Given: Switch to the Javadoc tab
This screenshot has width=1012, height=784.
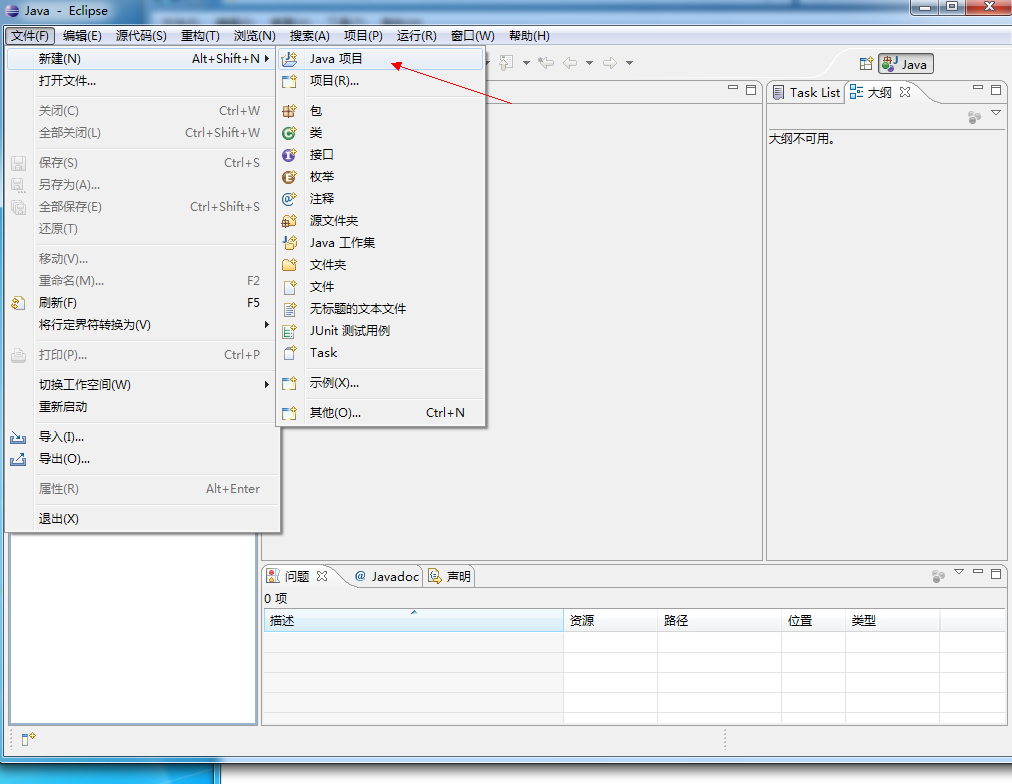Looking at the screenshot, I should pos(387,576).
